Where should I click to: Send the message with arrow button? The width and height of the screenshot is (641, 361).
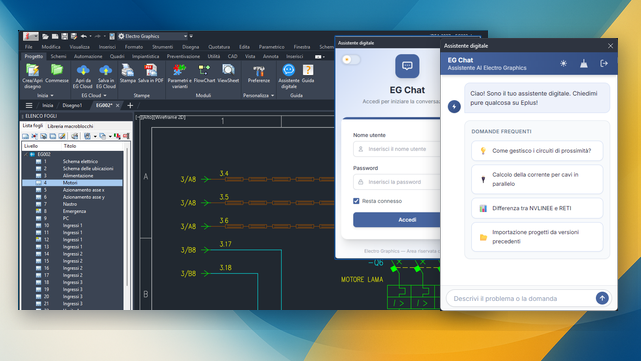(x=602, y=298)
